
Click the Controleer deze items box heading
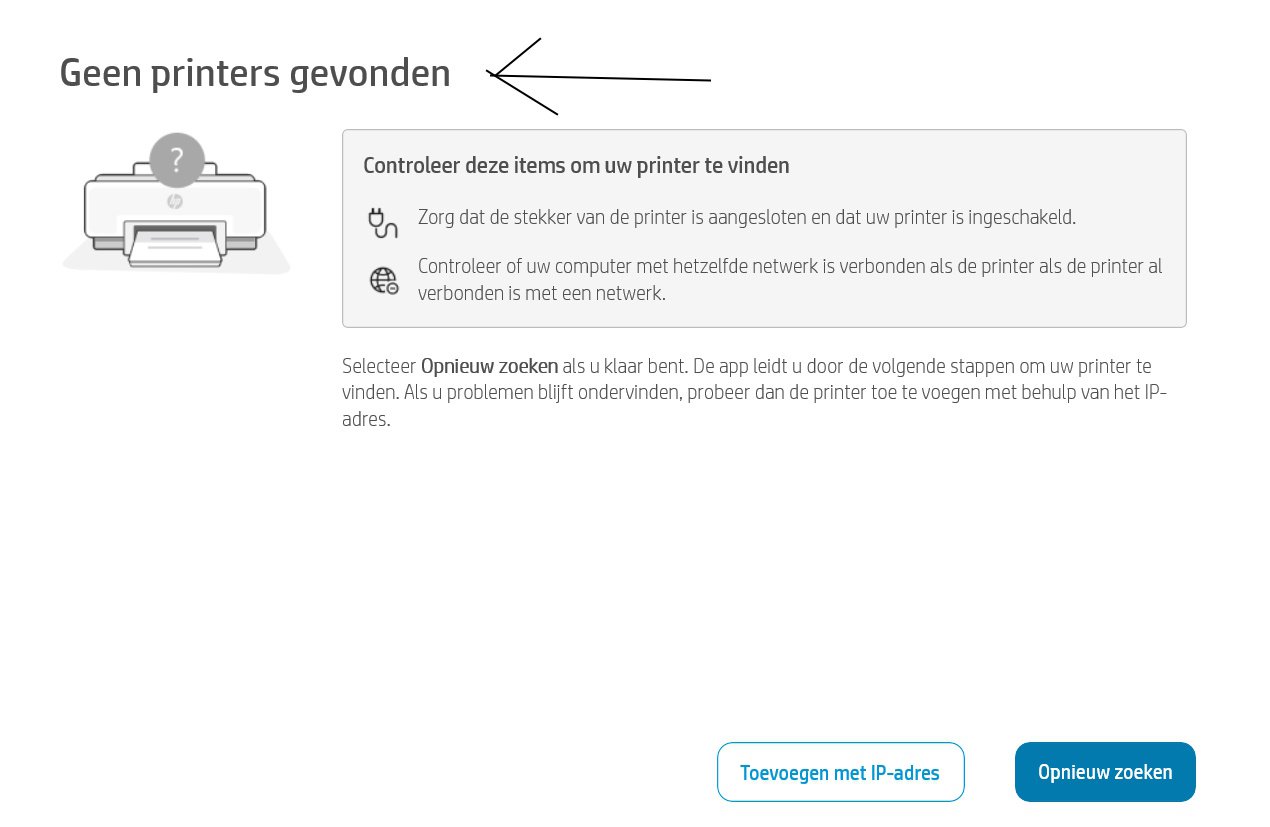576,166
